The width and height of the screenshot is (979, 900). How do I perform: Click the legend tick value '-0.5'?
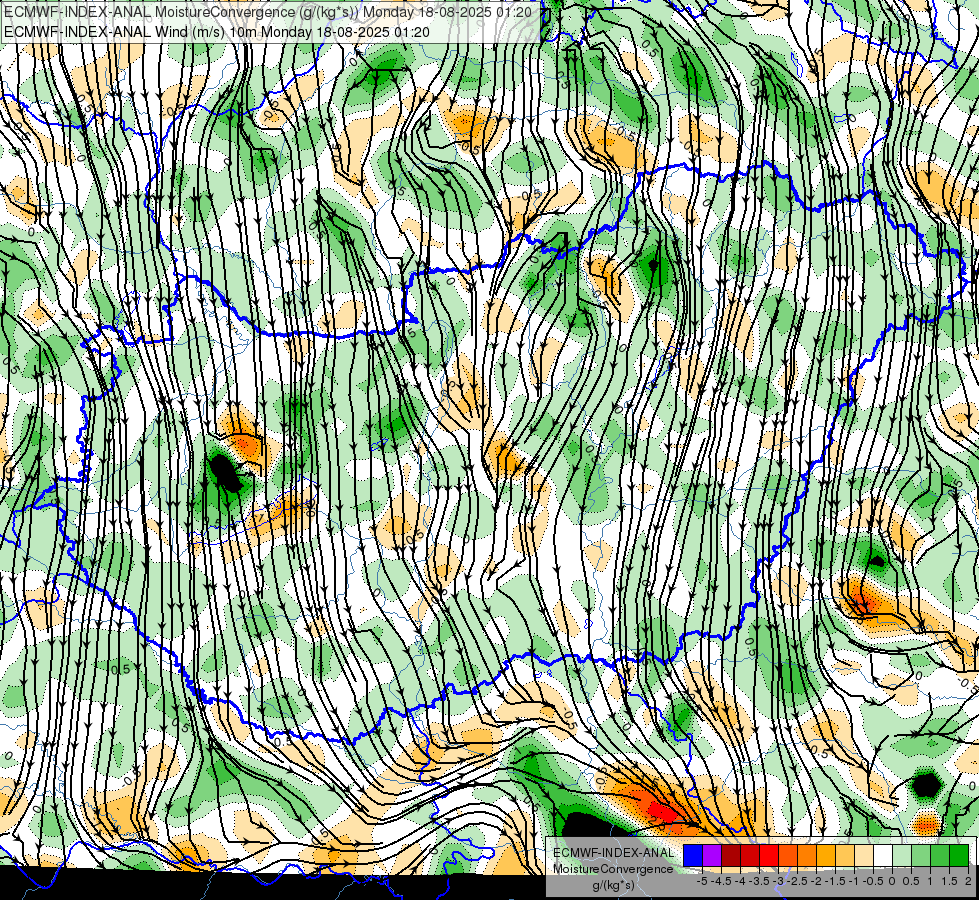click(x=873, y=881)
